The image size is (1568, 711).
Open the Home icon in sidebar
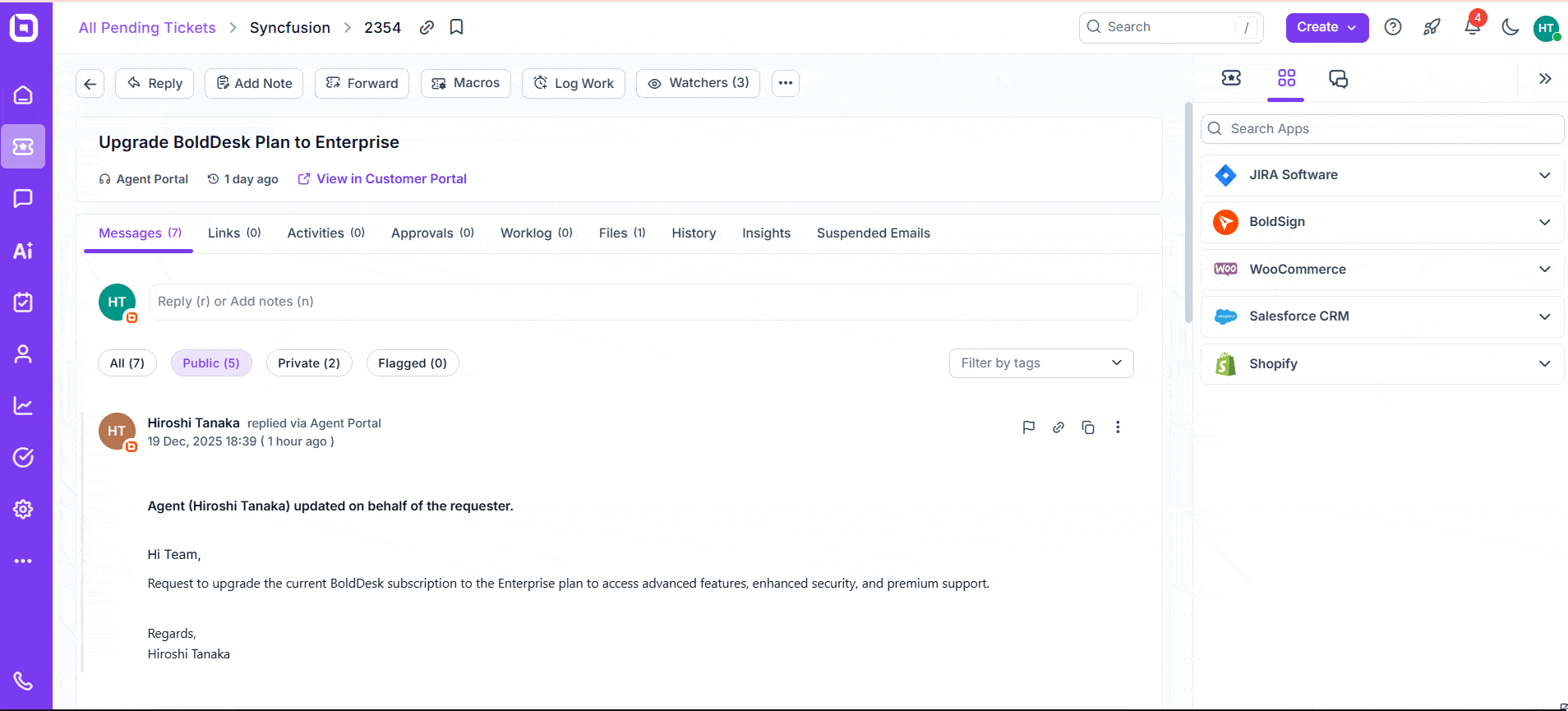[23, 95]
